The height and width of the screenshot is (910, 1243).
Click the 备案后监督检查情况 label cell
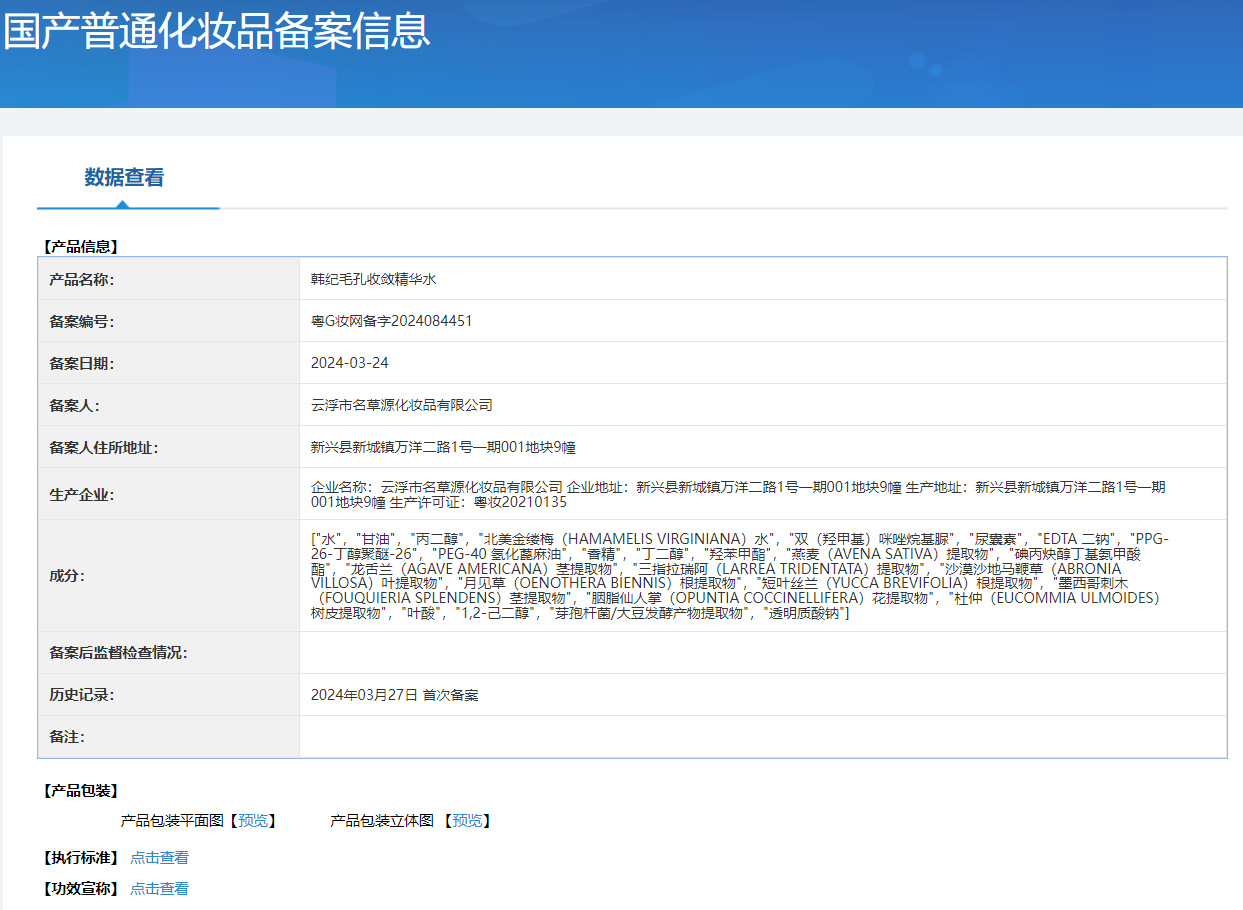pyautogui.click(x=169, y=653)
